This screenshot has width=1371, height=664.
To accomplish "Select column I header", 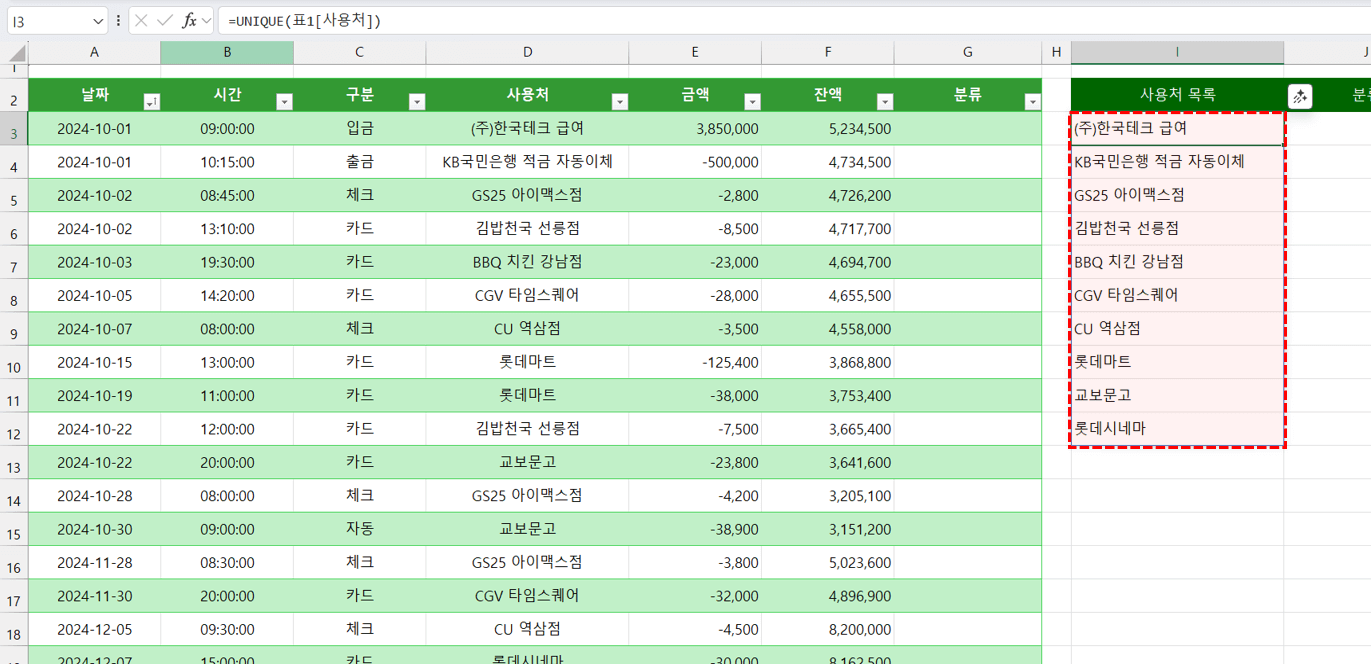I will [1176, 52].
